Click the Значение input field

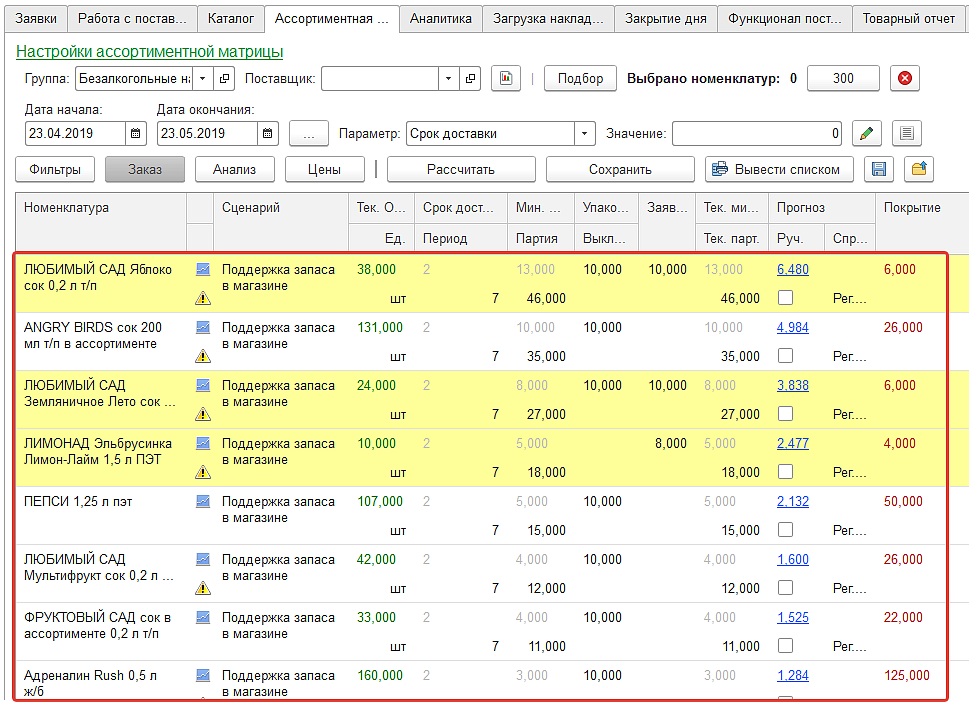pos(756,133)
